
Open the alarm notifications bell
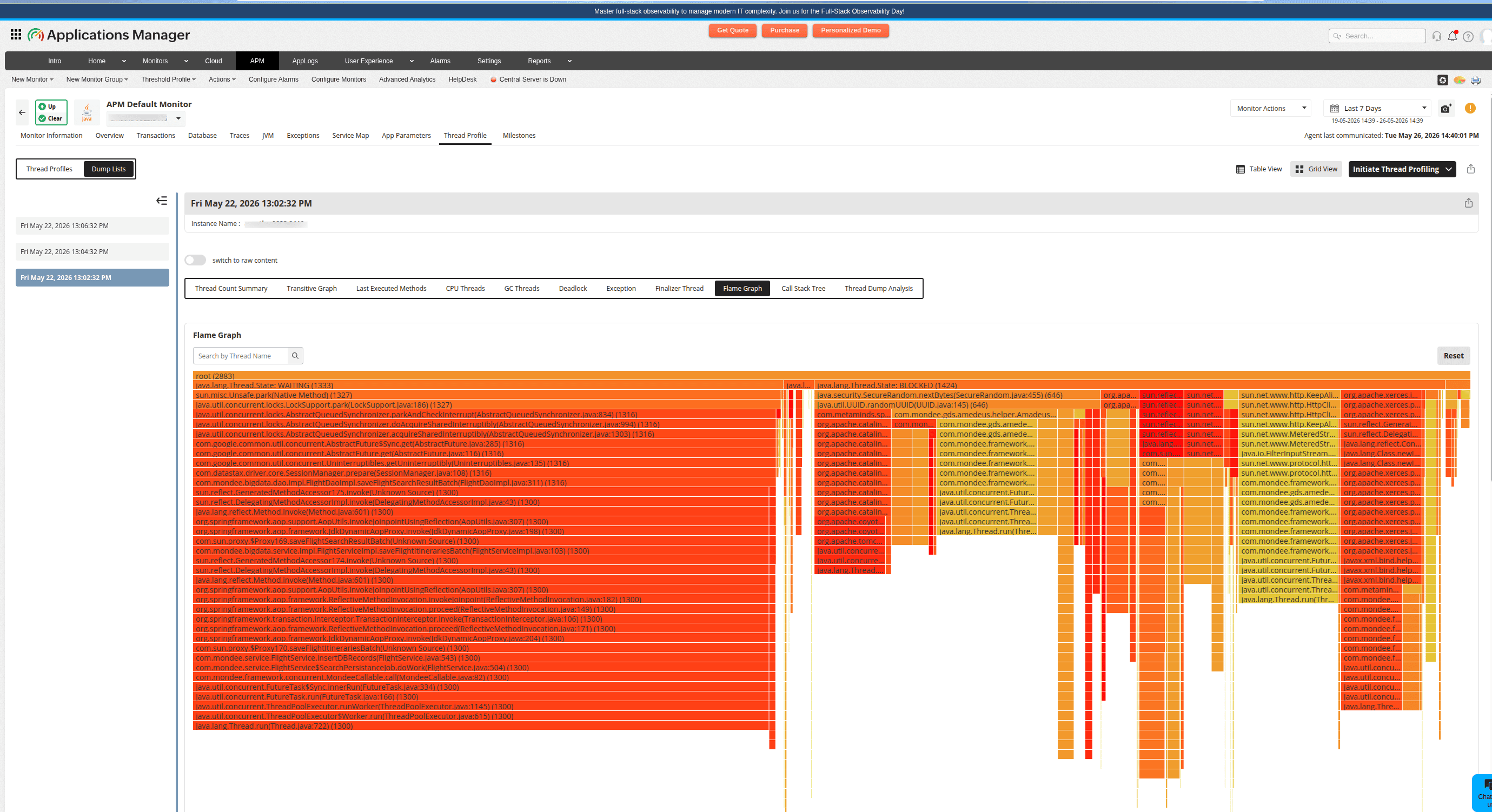1452,36
